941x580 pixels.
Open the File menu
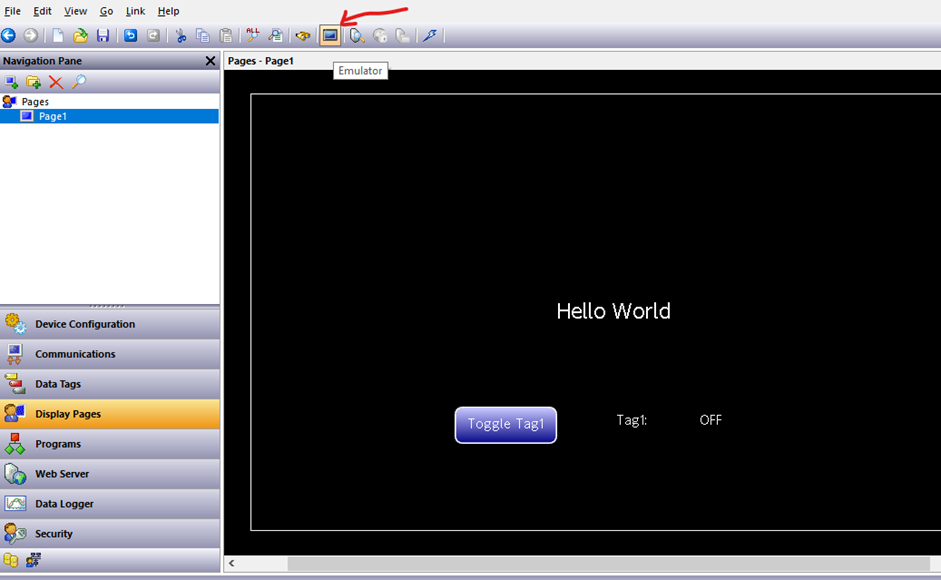[13, 11]
